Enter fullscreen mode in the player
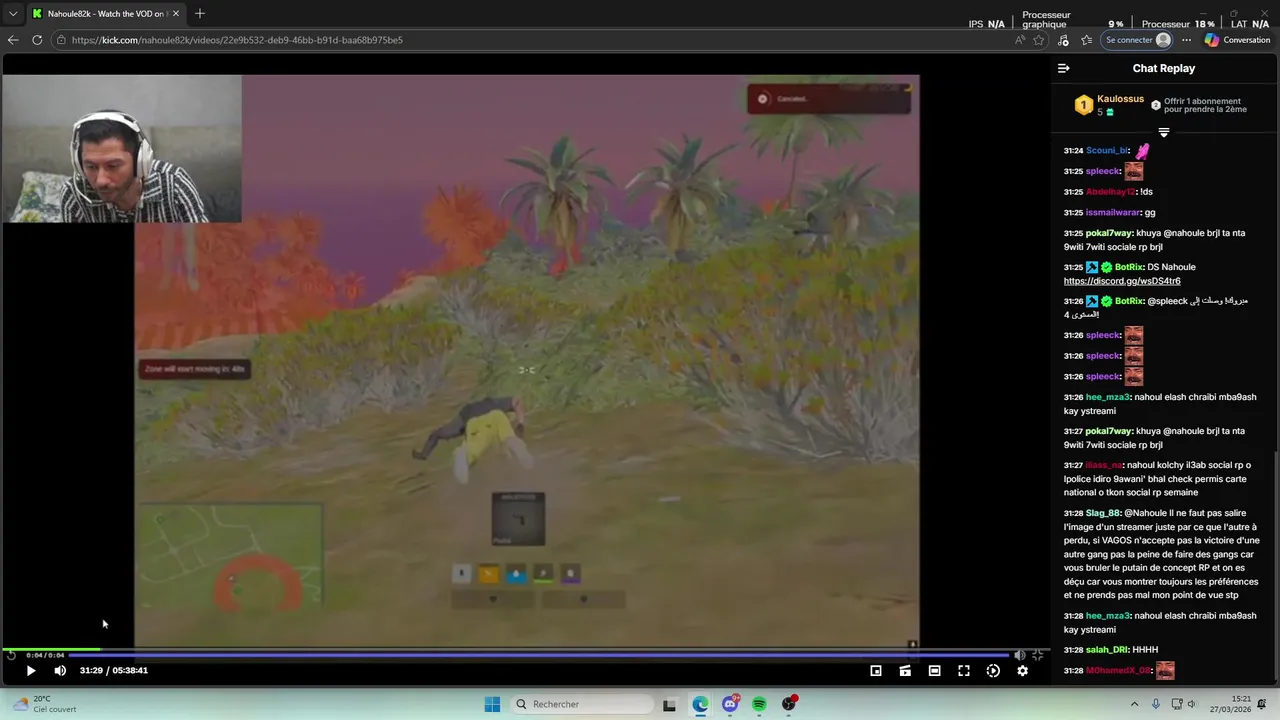This screenshot has width=1280, height=720. 964,671
